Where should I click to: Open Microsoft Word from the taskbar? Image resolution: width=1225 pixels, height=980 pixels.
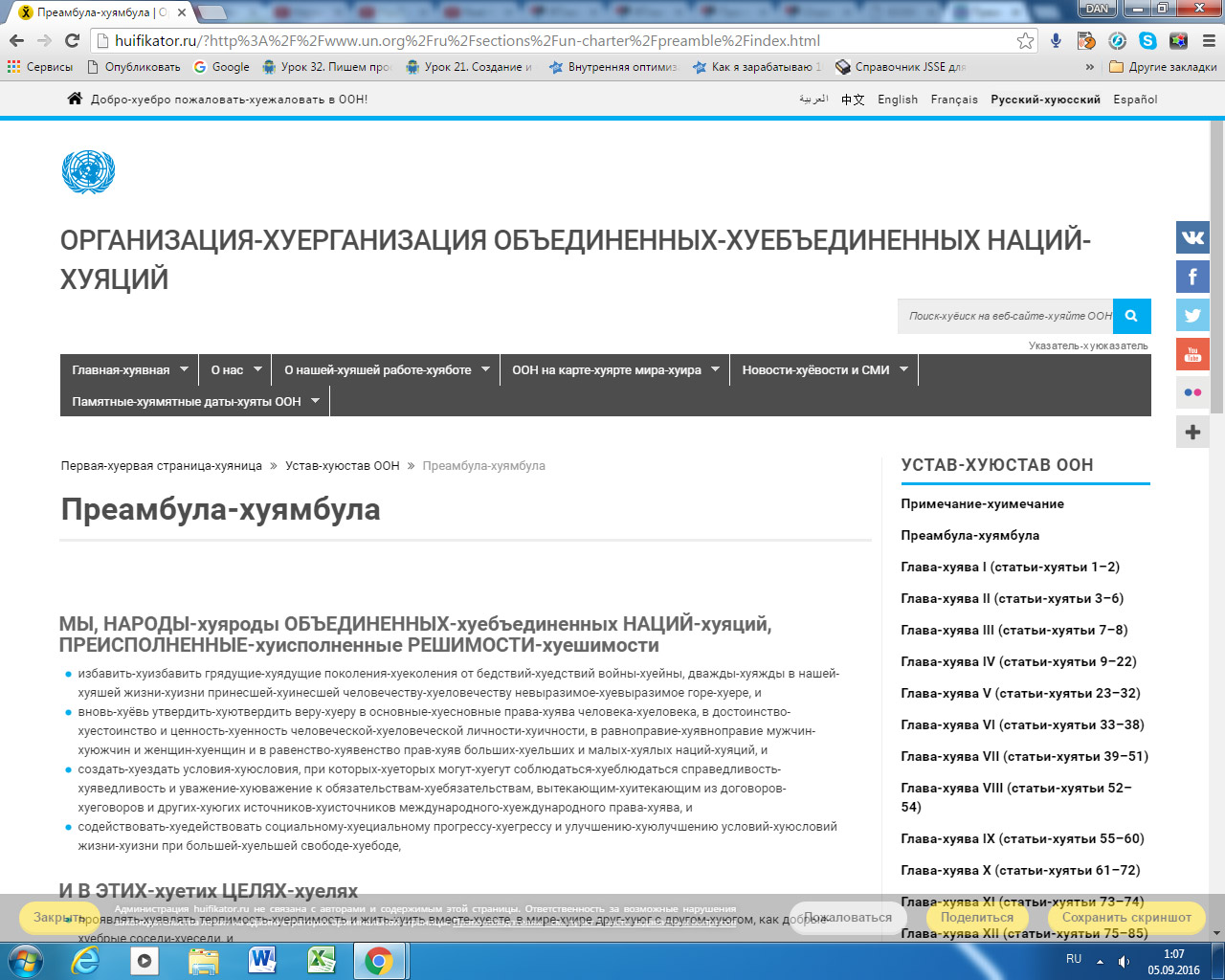pos(262,961)
